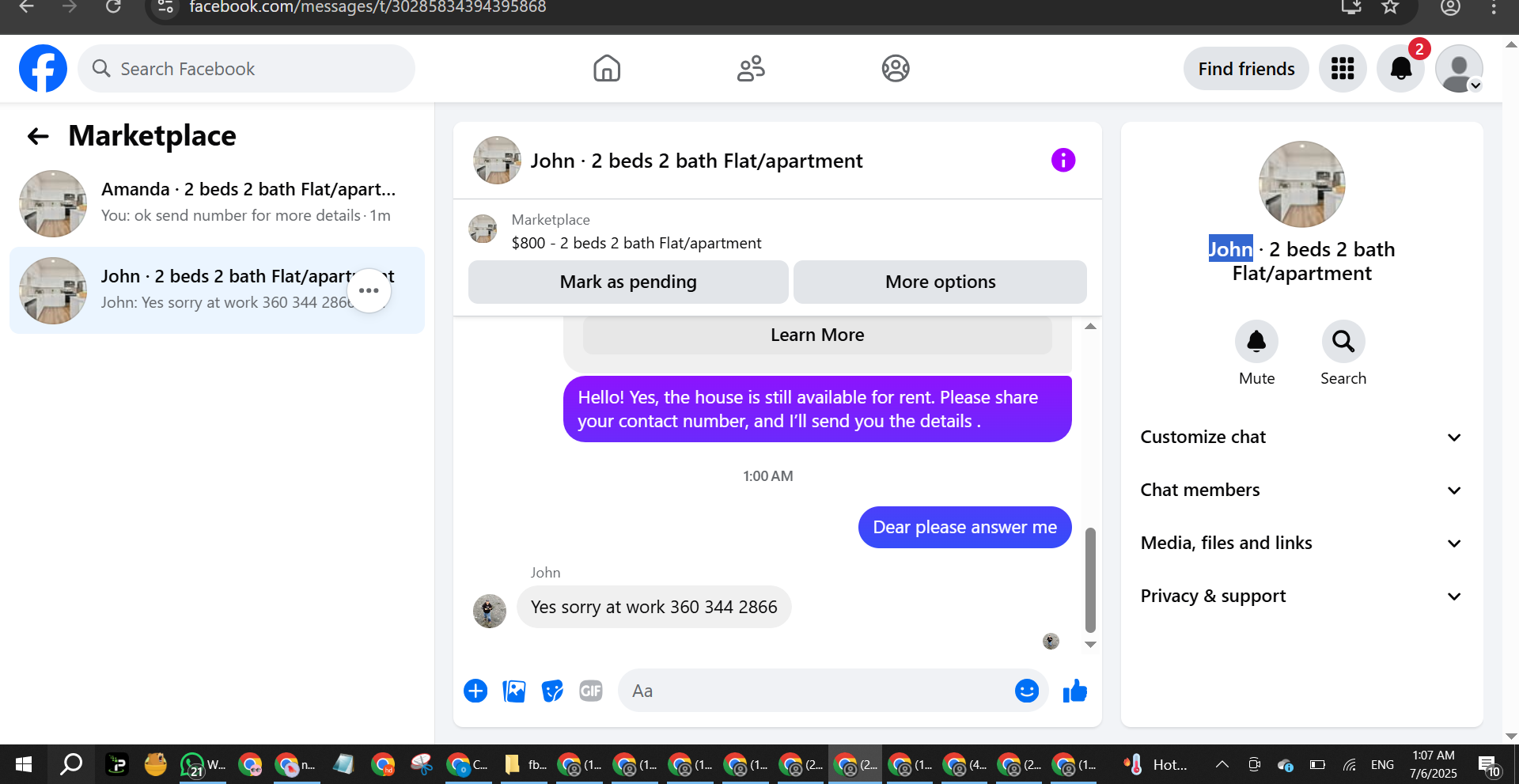Open more actions plus icon

pyautogui.click(x=475, y=691)
